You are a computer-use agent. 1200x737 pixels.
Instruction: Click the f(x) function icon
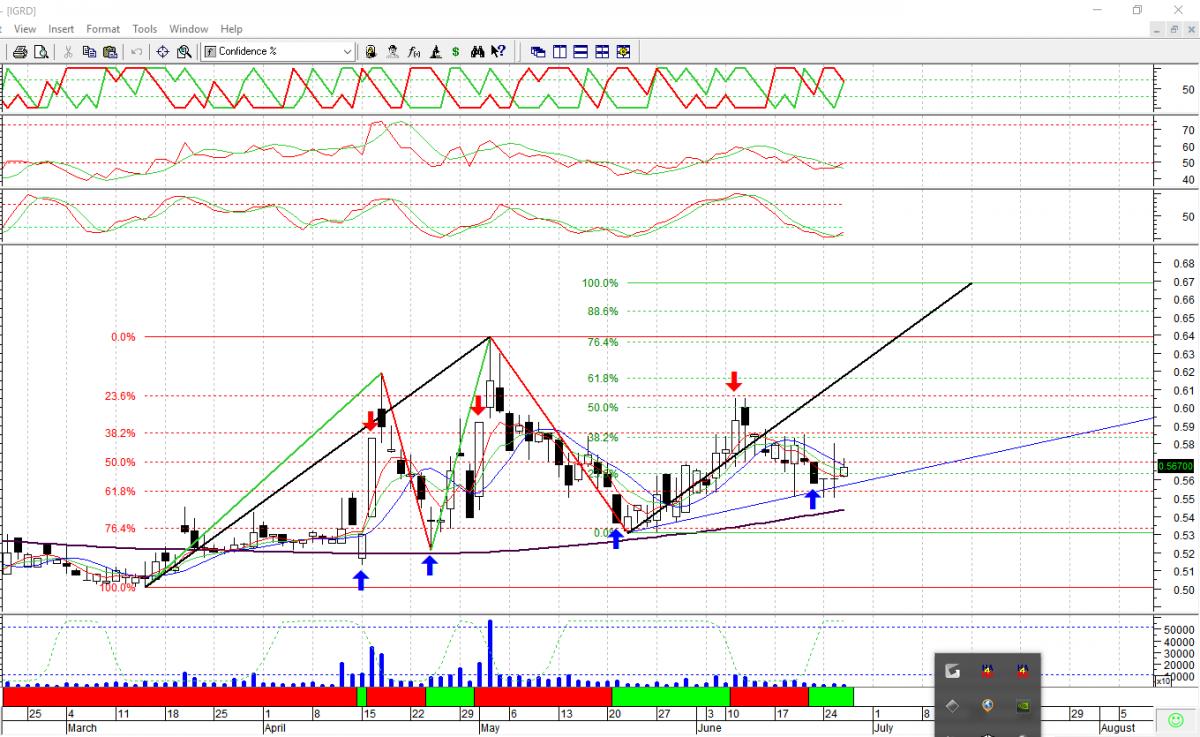[x=414, y=51]
